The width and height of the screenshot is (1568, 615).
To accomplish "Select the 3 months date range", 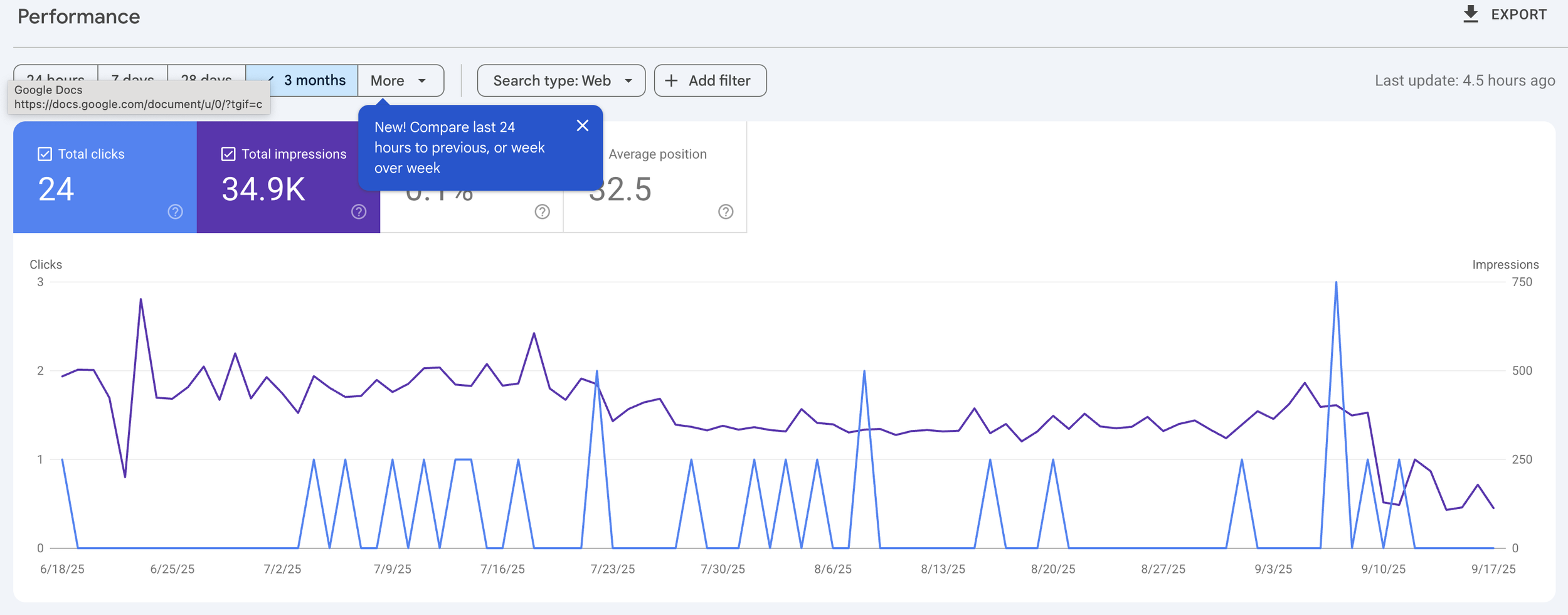I will pyautogui.click(x=314, y=80).
